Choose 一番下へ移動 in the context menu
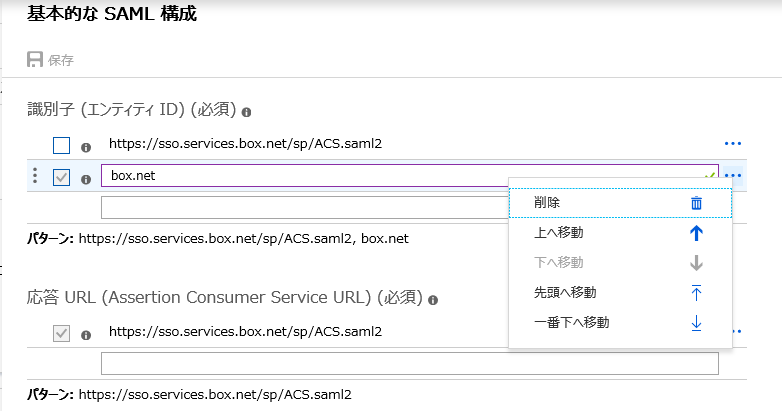 click(572, 323)
